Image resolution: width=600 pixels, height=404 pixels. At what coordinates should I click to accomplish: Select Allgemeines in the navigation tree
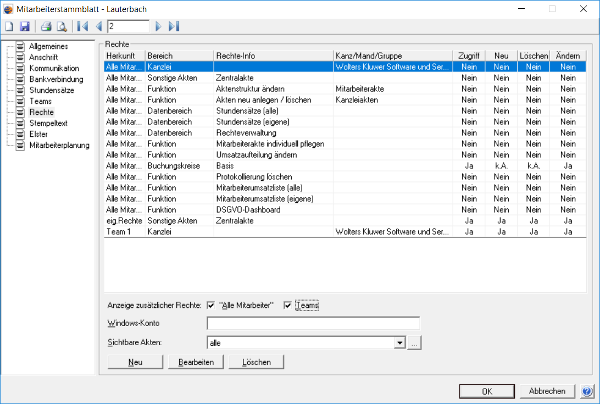49,46
